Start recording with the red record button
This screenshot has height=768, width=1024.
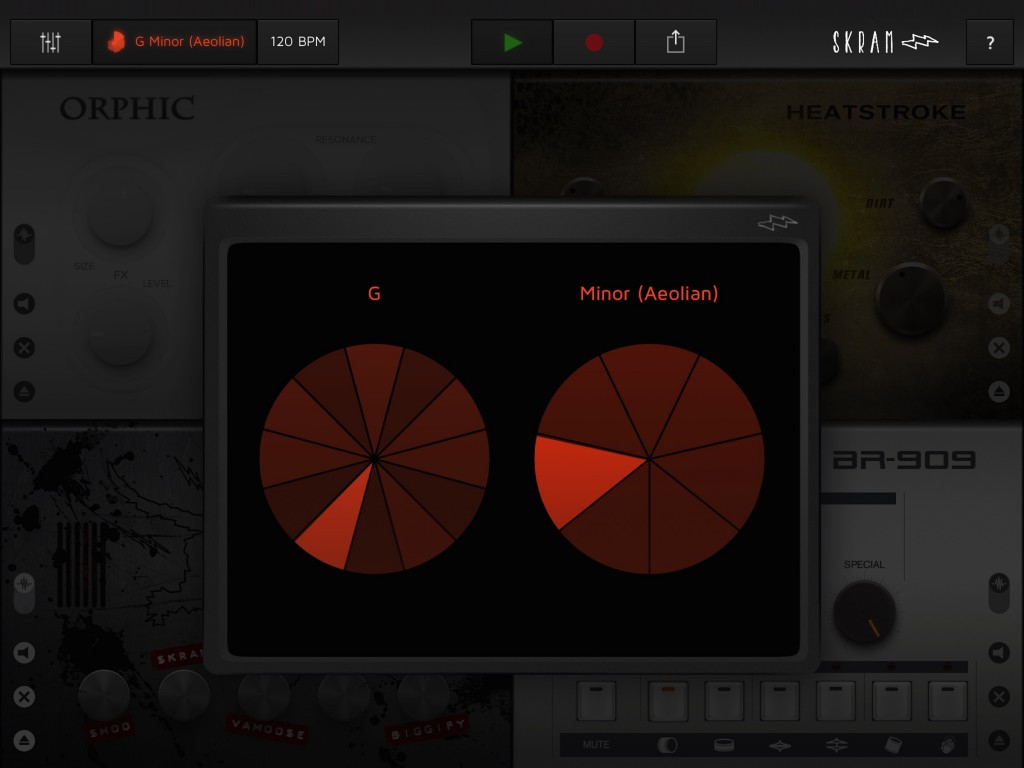tap(594, 43)
